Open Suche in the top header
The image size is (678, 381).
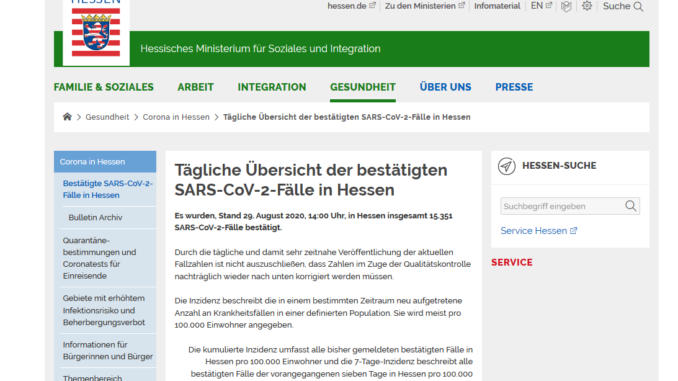pos(617,6)
